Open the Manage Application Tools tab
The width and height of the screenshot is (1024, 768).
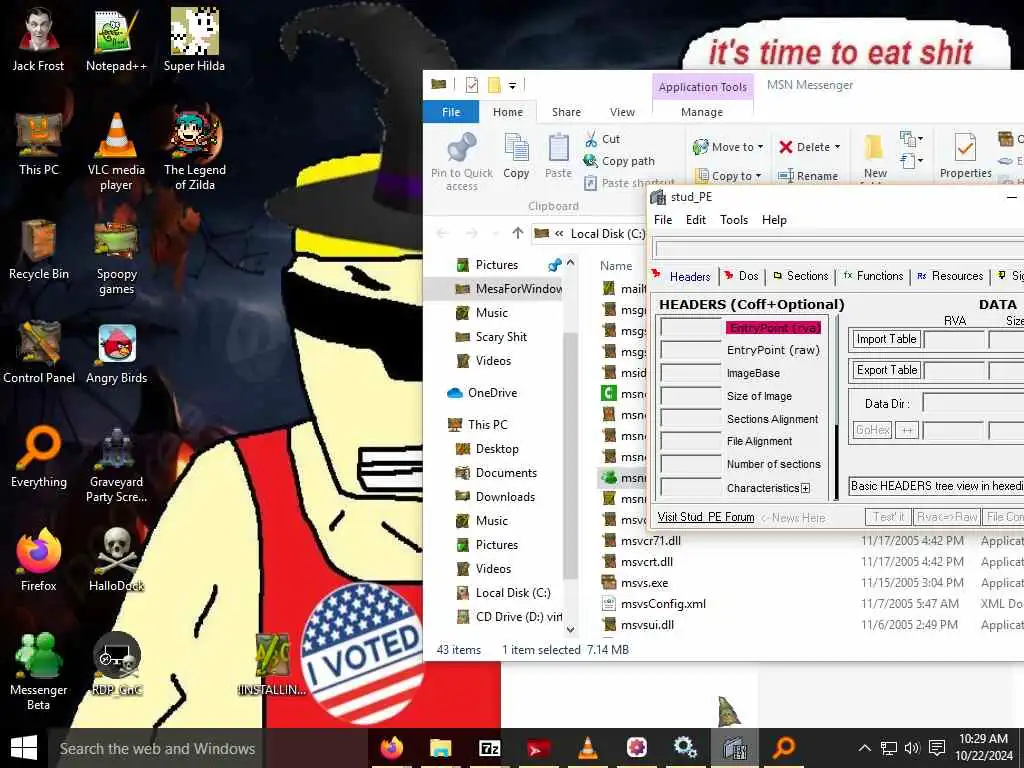(x=702, y=112)
